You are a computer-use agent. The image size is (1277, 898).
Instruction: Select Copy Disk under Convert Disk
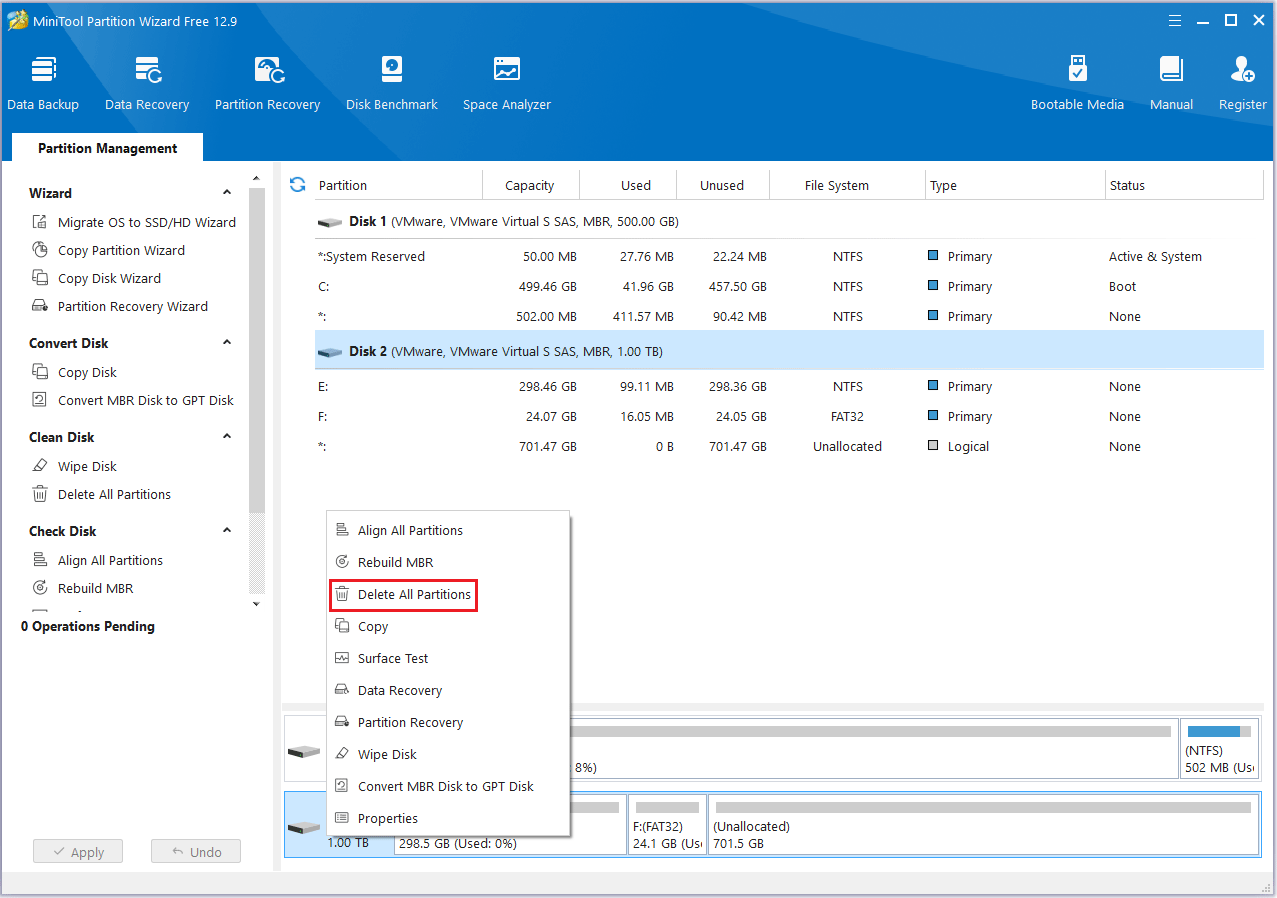[75, 372]
